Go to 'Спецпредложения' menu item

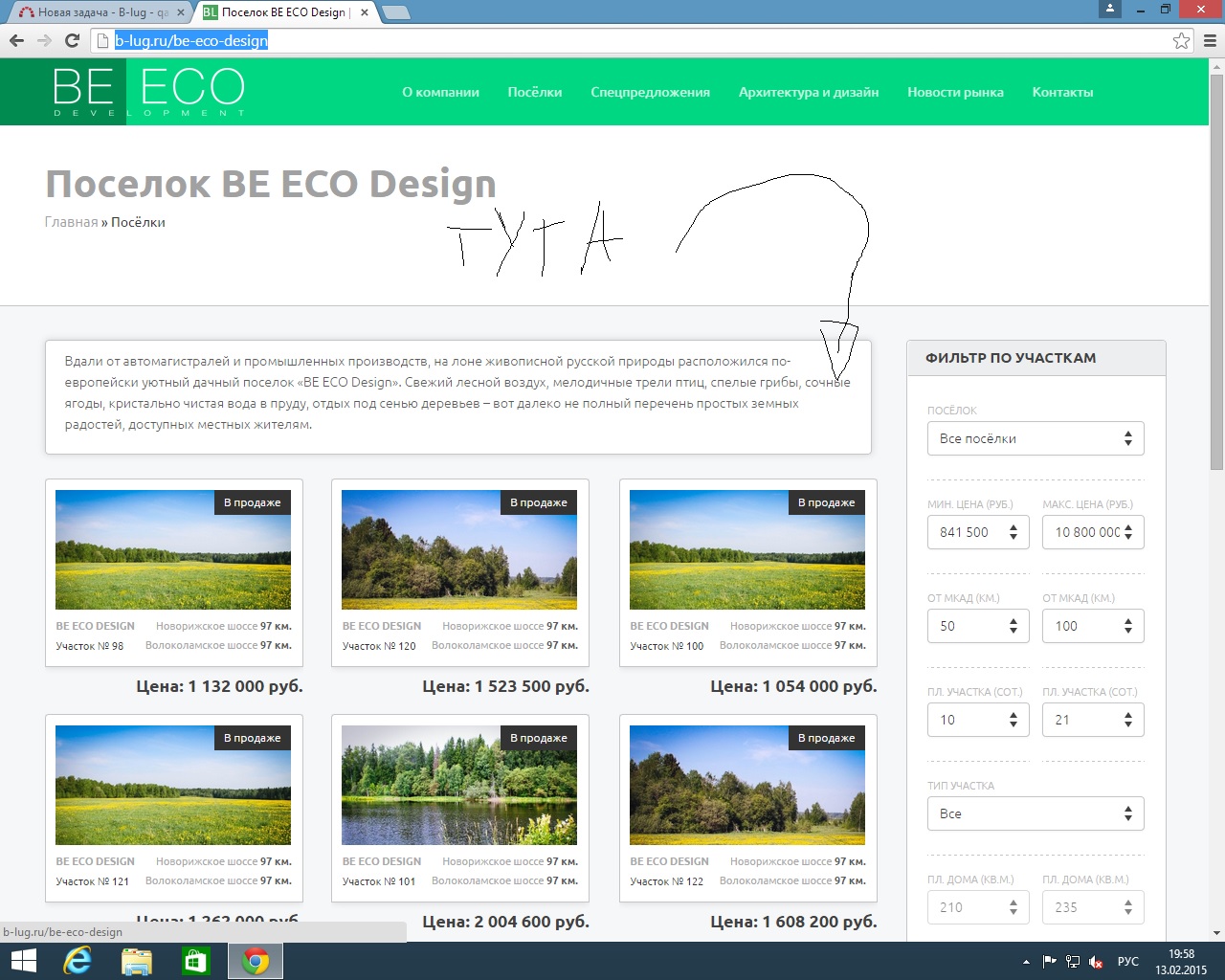coord(650,92)
